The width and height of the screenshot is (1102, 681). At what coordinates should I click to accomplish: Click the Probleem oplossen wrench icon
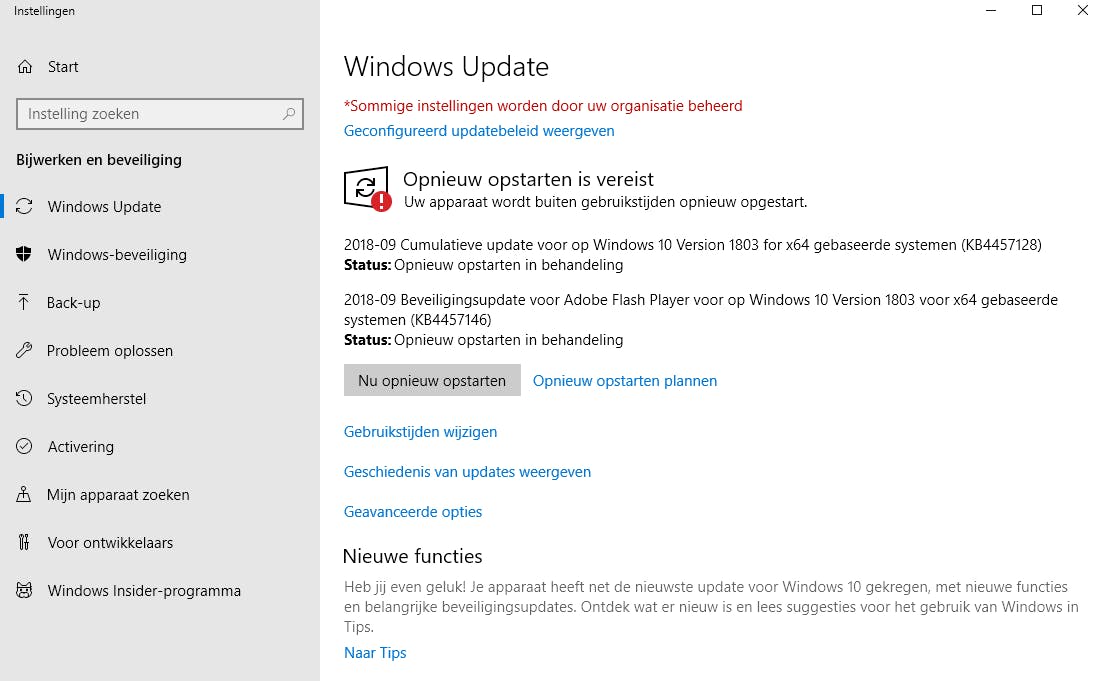[25, 351]
